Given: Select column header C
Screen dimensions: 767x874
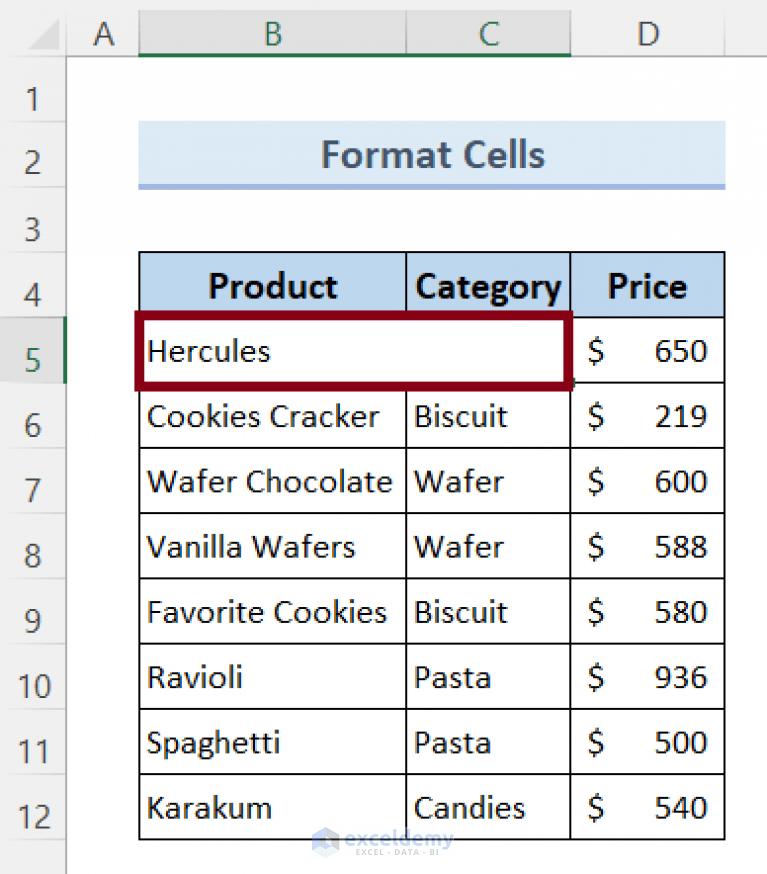Looking at the screenshot, I should pos(488,33).
